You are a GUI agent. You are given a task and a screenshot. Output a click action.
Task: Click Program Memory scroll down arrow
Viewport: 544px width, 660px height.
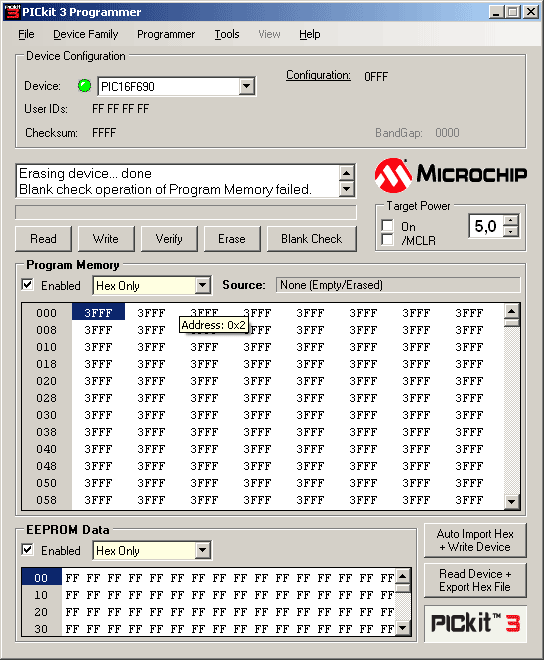coord(512,501)
